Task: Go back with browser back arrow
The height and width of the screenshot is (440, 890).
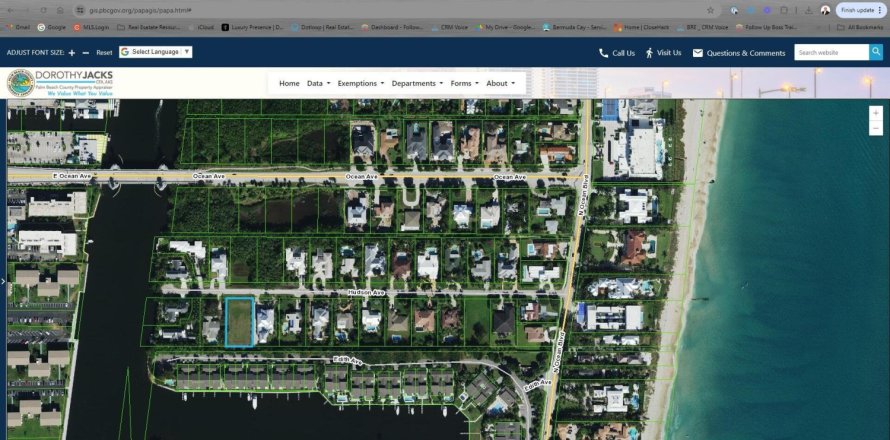Action: (x=10, y=10)
